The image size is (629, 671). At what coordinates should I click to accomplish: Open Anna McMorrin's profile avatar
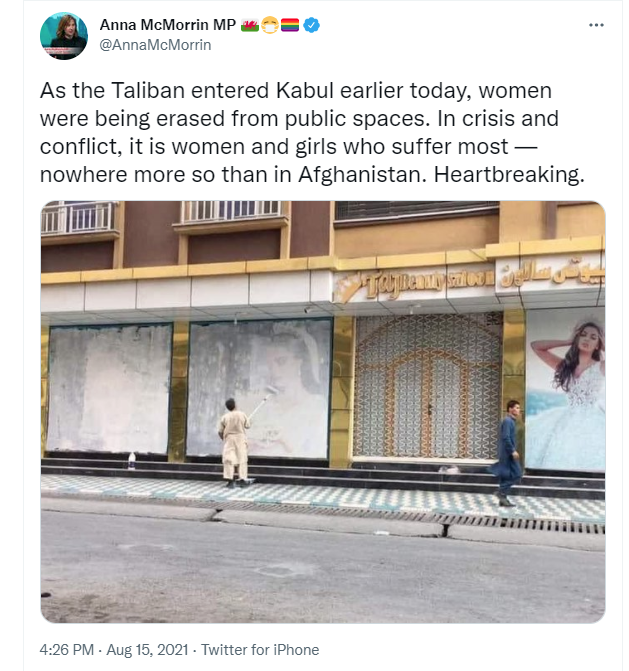(x=64, y=36)
